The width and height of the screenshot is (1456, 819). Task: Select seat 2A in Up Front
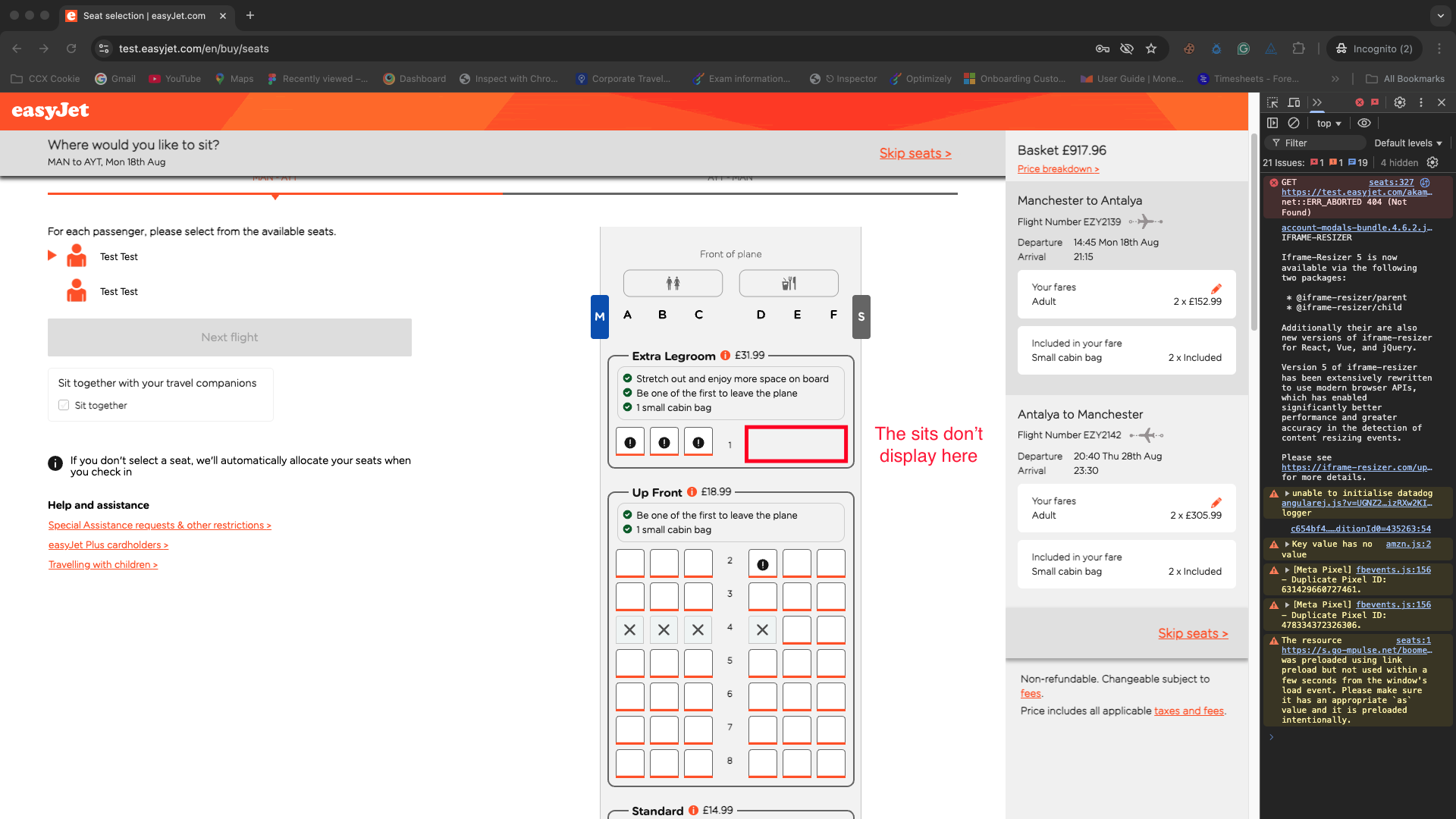629,563
